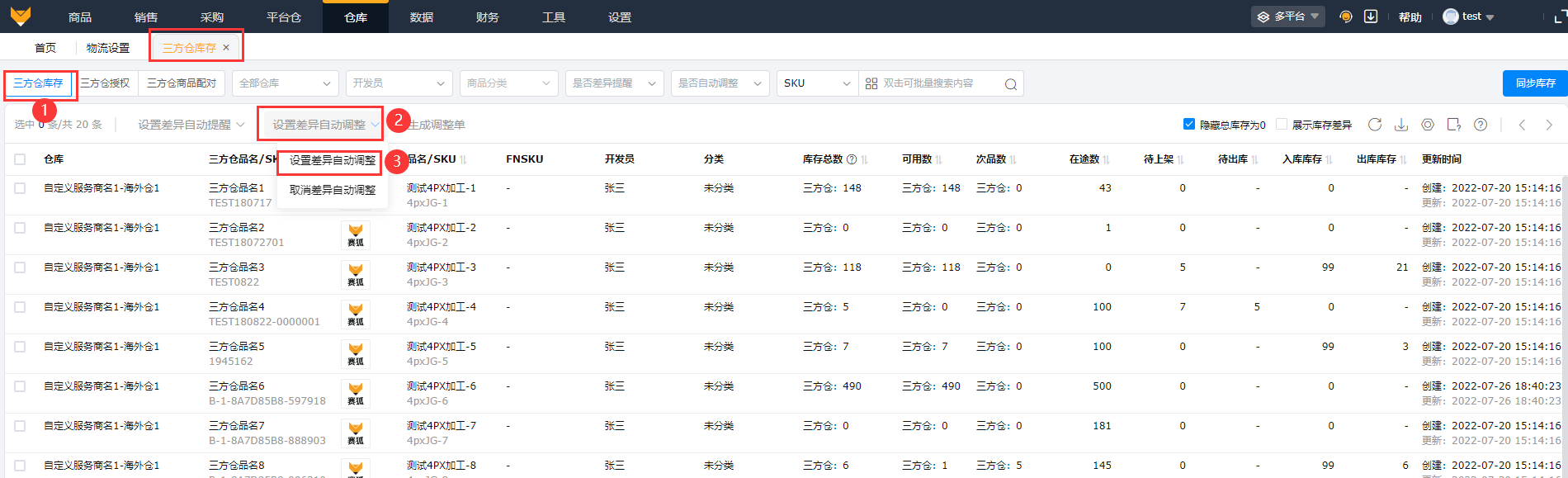1568x478 pixels.
Task: Open the 数据 top menu
Action: tap(422, 17)
